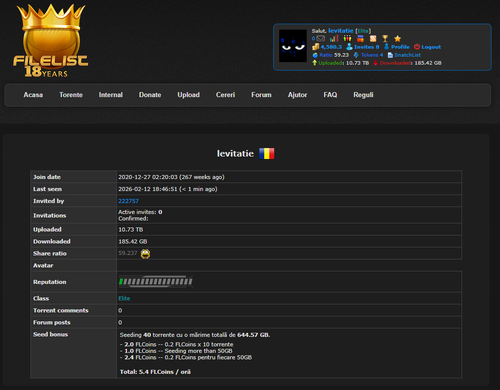This screenshot has width=500, height=390.
Task: Click the Elite class link in table
Action: (x=124, y=298)
